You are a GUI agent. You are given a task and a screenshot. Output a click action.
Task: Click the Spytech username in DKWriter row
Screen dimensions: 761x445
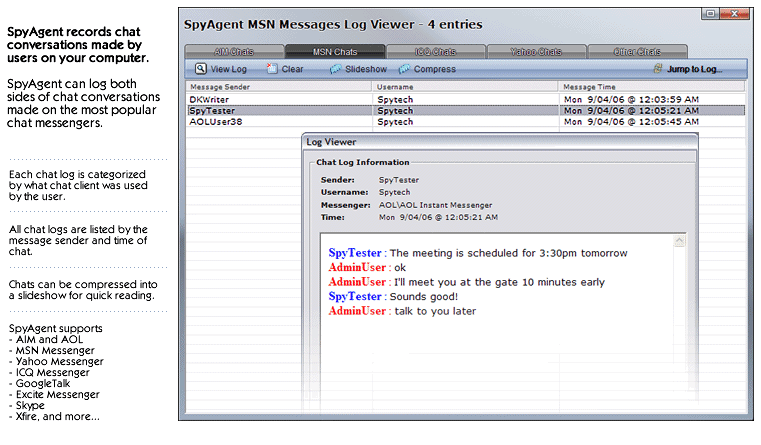click(395, 99)
